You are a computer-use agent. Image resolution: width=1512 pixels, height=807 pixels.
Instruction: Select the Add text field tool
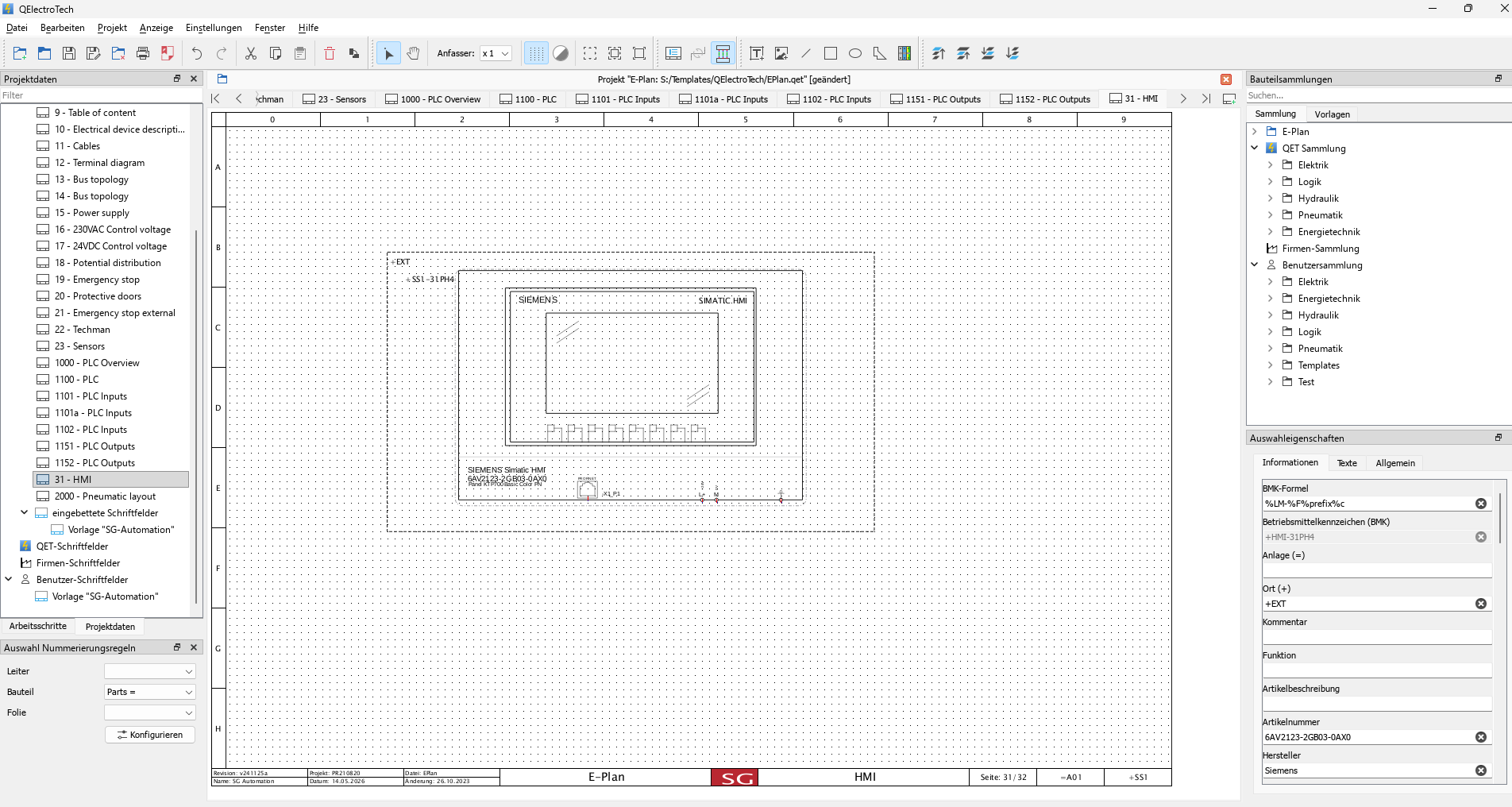point(757,53)
